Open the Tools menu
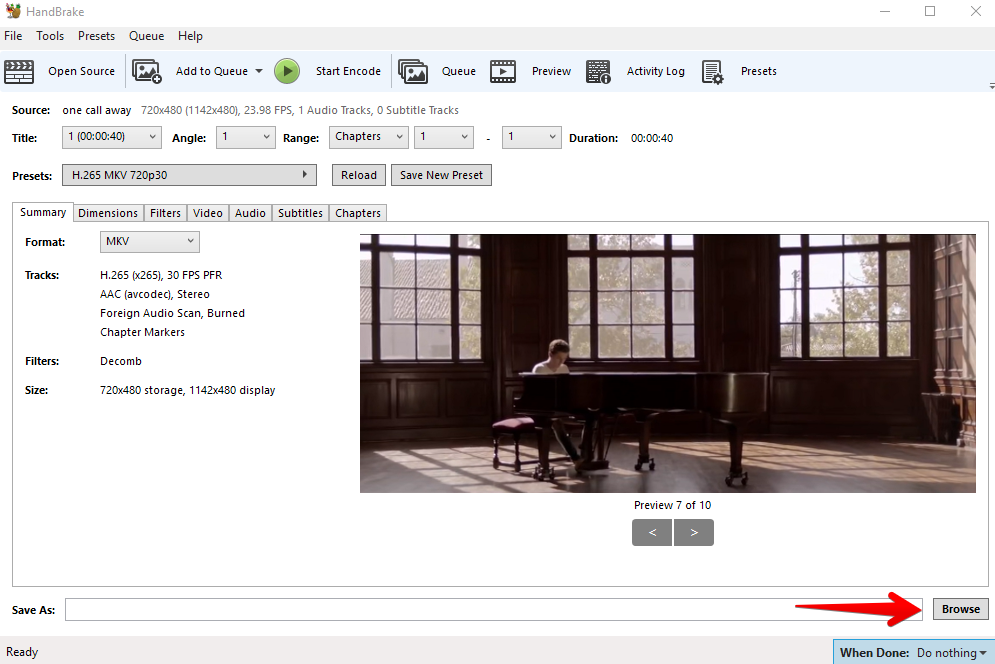 click(50, 36)
